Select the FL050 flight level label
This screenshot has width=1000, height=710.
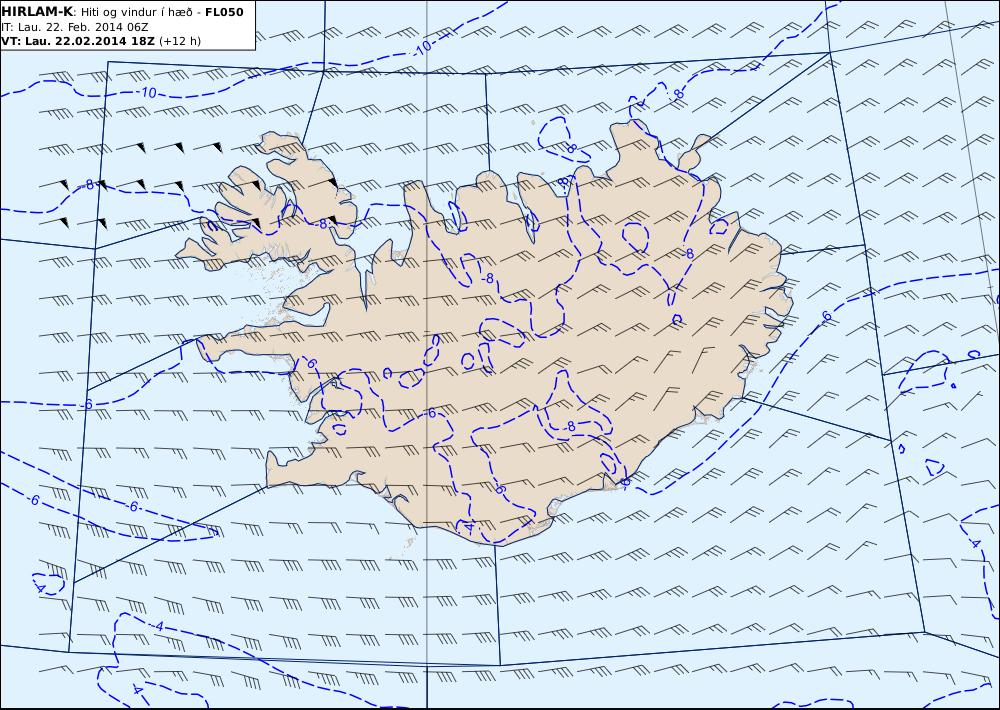pyautogui.click(x=224, y=12)
